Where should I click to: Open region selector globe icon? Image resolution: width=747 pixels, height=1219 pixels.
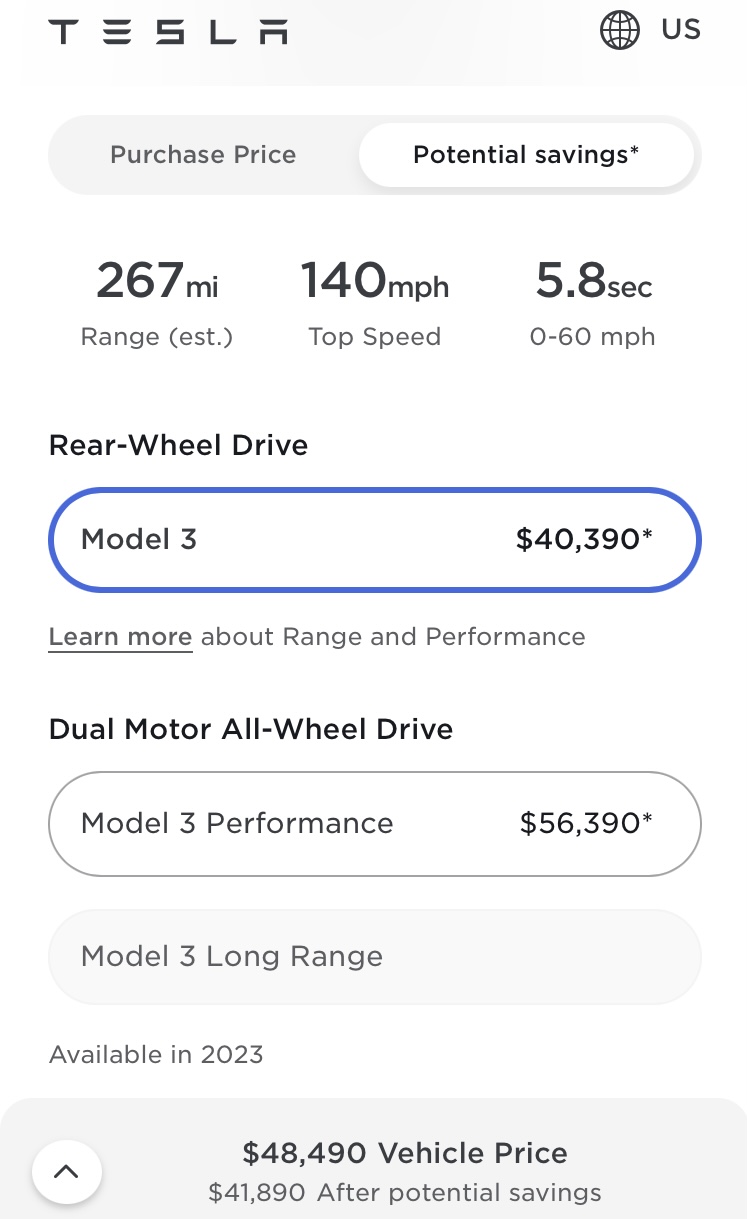coord(620,30)
